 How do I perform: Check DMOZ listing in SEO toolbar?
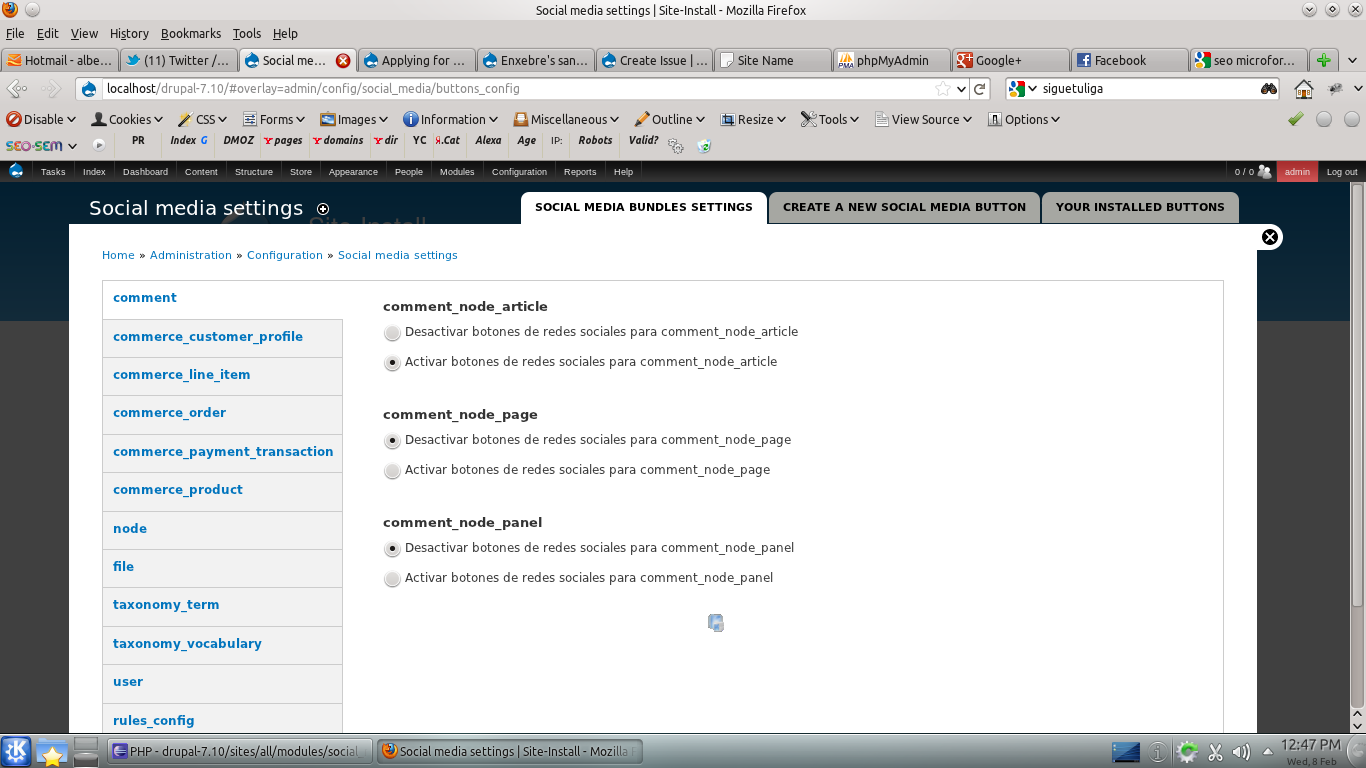click(238, 141)
